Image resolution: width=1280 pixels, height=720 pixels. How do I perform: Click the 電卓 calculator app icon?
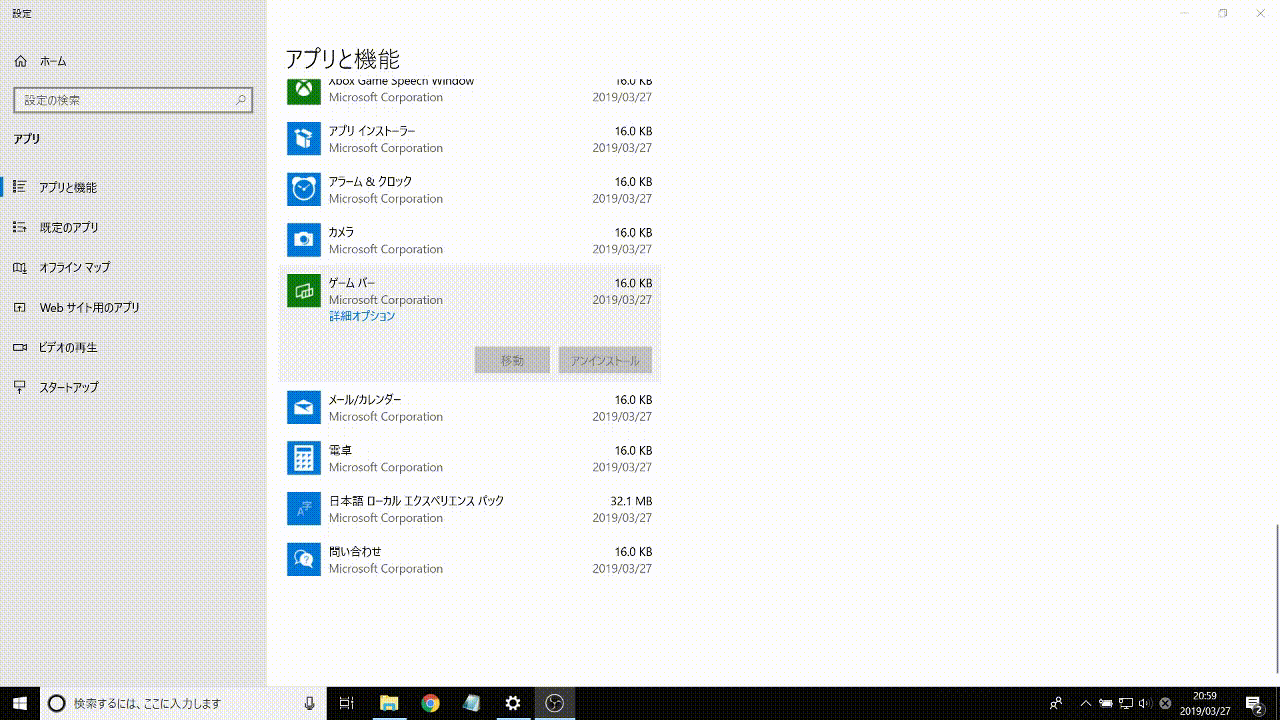tap(304, 459)
